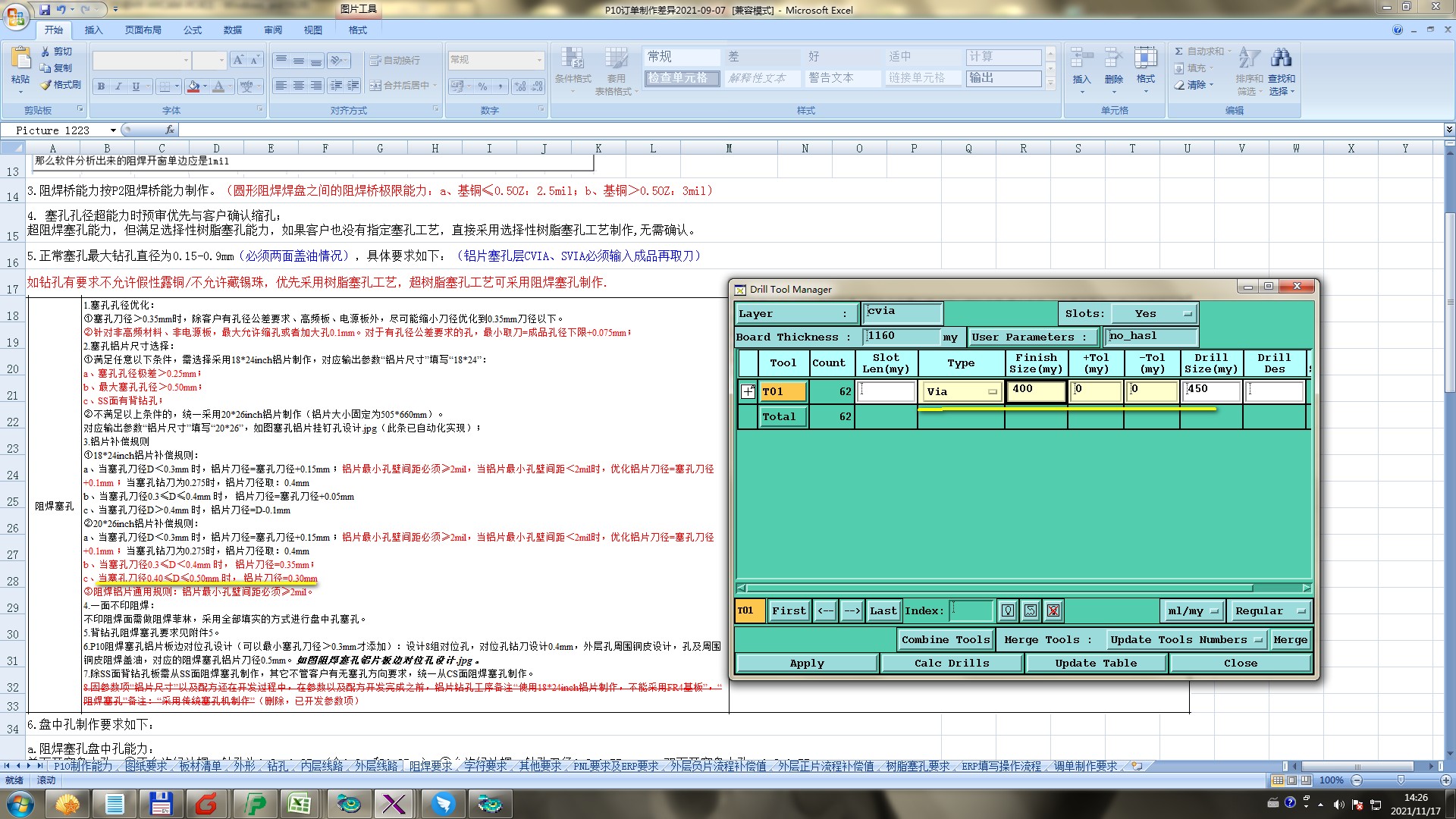This screenshot has height=819, width=1456.
Task: Click Conditional Formatting (条件格式) icon
Action: pyautogui.click(x=572, y=59)
